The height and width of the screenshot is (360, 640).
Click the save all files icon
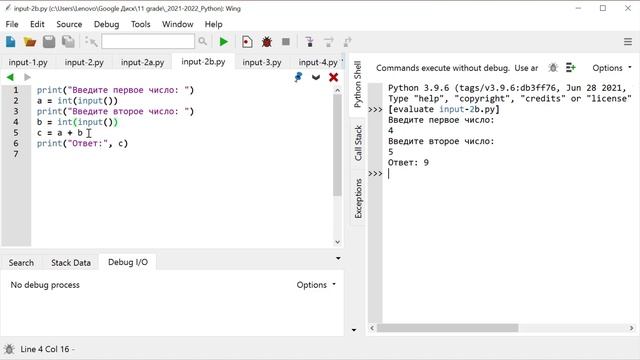coord(68,42)
